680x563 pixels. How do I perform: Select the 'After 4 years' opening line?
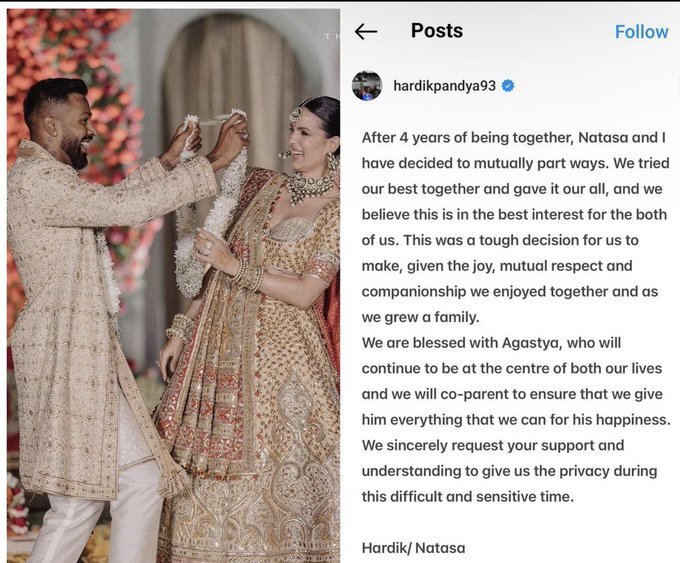coord(513,137)
